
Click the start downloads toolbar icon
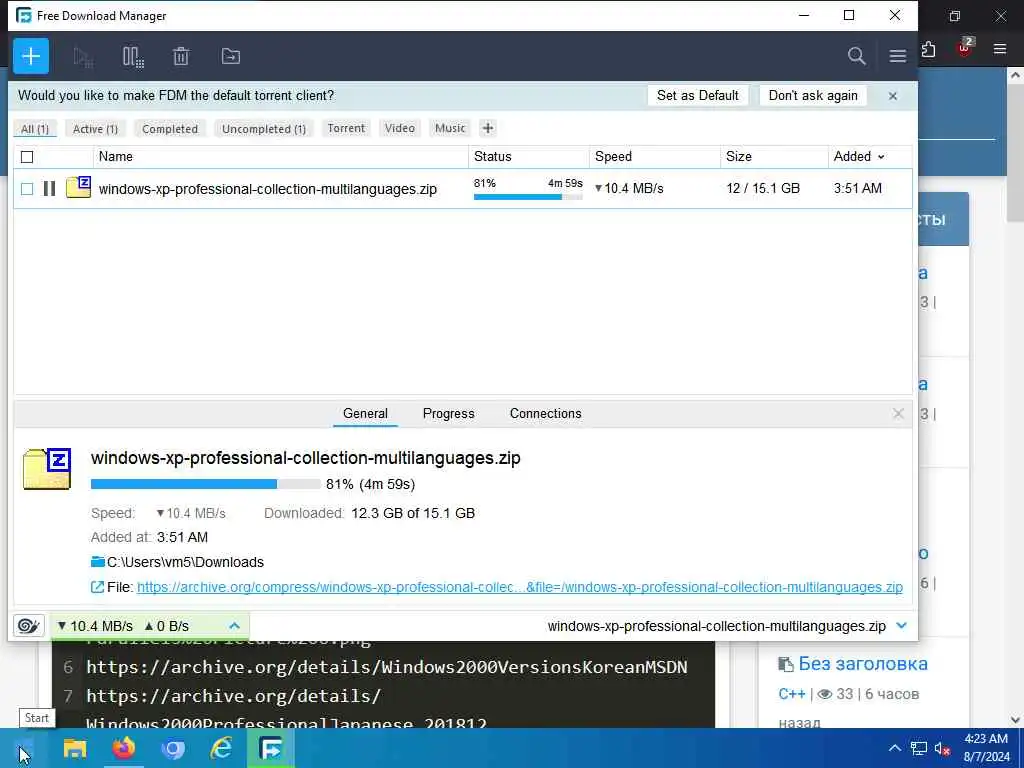(x=83, y=57)
